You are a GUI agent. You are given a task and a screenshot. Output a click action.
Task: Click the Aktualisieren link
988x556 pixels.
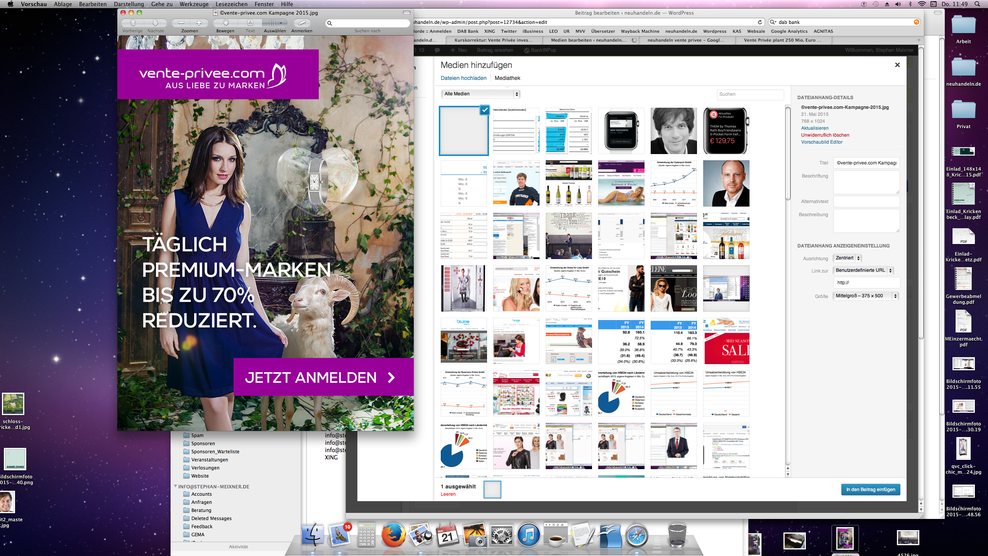point(814,128)
